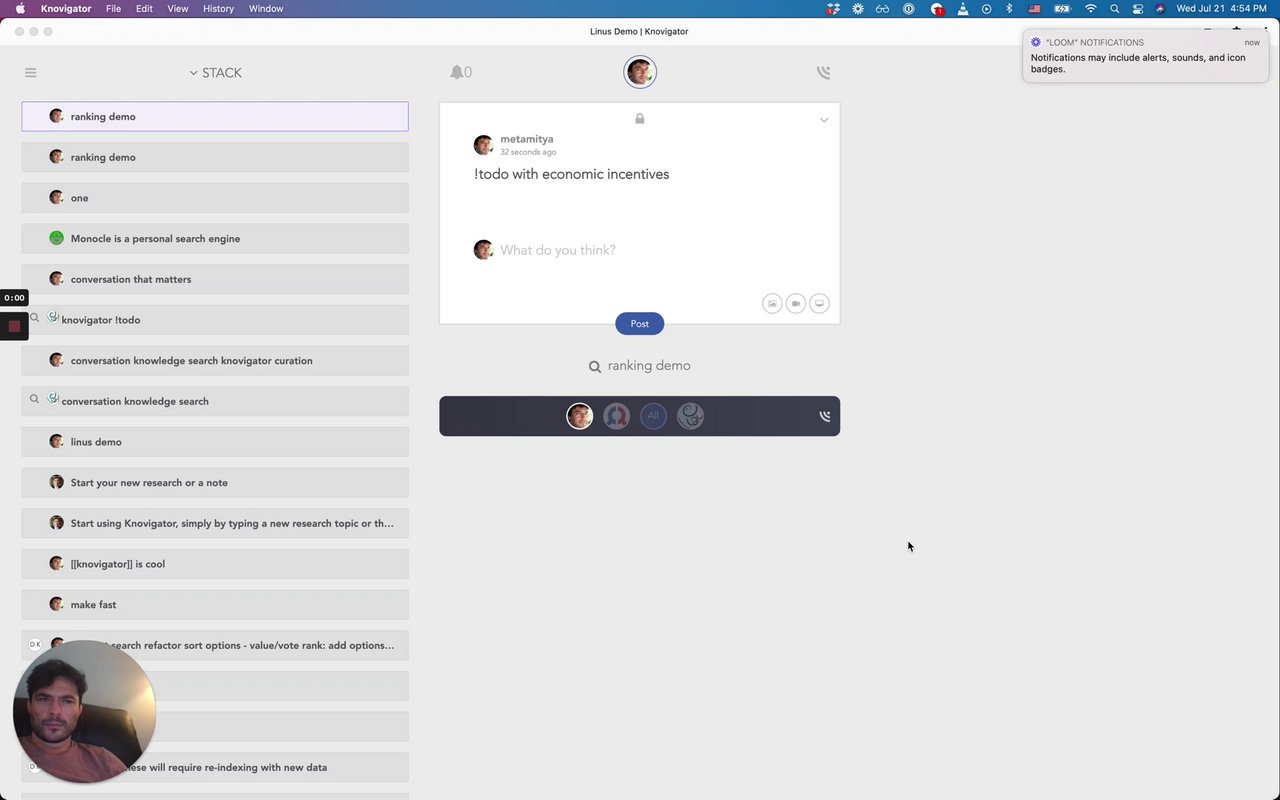Select the personal avatar filter in dark bar
1280x800 pixels.
[x=580, y=416]
